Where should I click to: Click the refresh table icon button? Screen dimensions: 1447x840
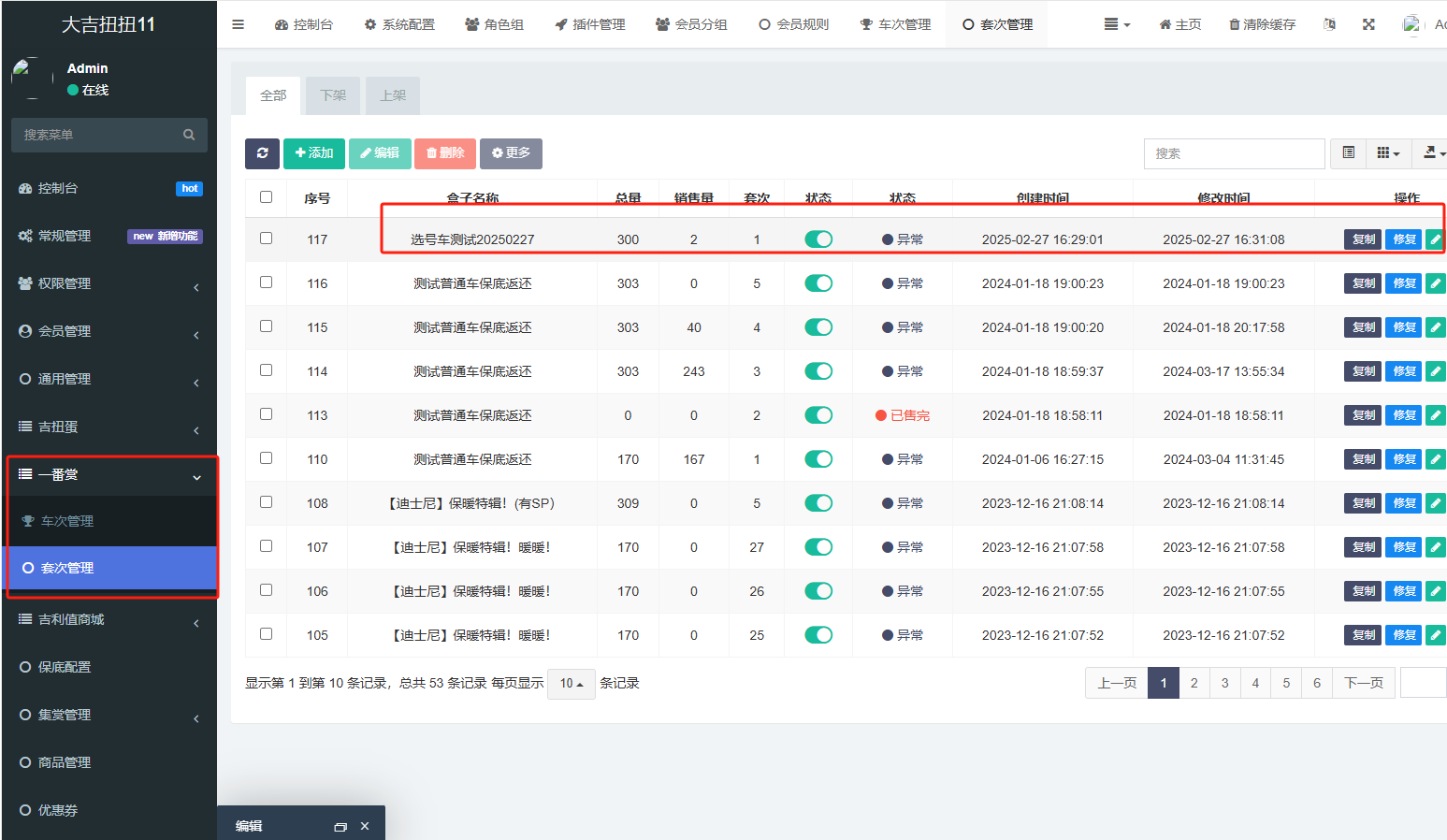pos(262,153)
